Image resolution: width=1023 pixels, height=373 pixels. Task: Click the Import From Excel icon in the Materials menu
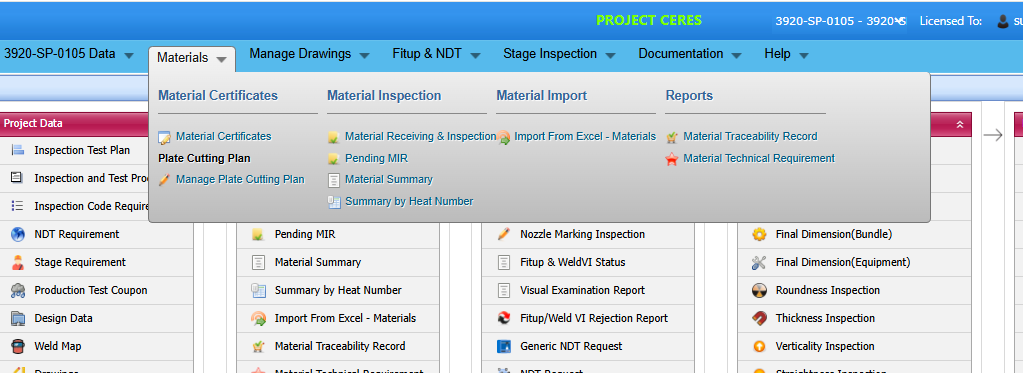pyautogui.click(x=503, y=138)
